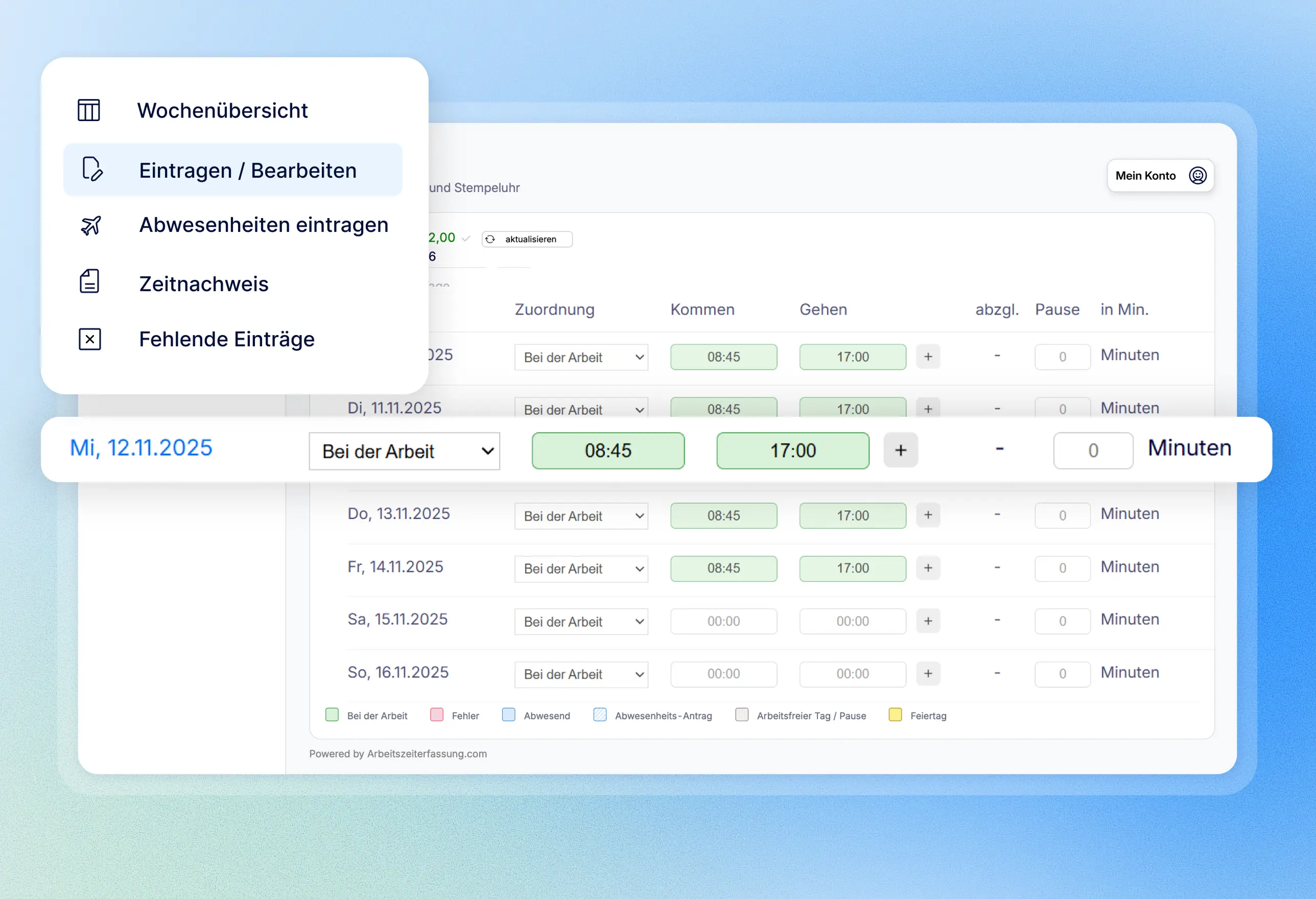This screenshot has width=1316, height=899.
Task: Click yellow Feiertag legend swatch
Action: coord(895,715)
